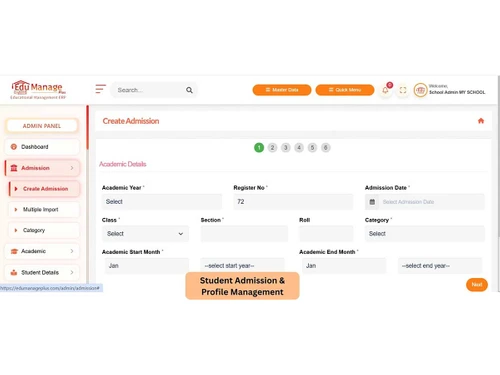Toggle fullscreen mode icon
The image size is (500, 375).
point(403,90)
